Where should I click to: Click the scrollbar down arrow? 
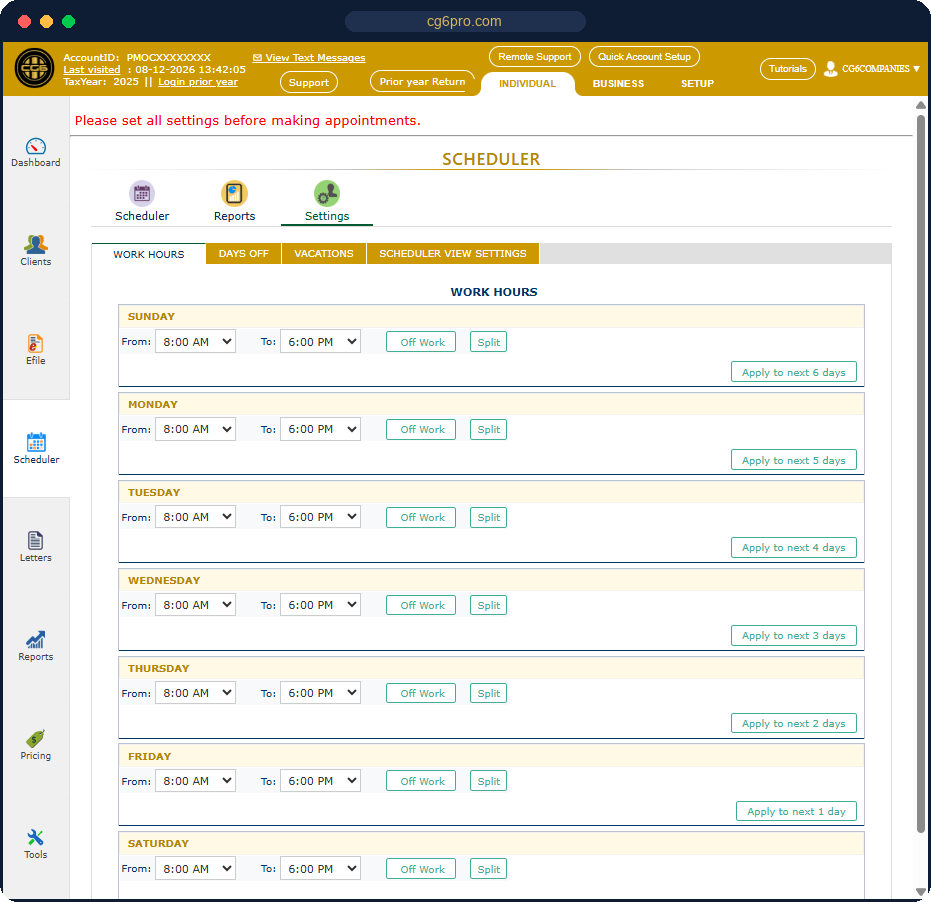(920, 891)
